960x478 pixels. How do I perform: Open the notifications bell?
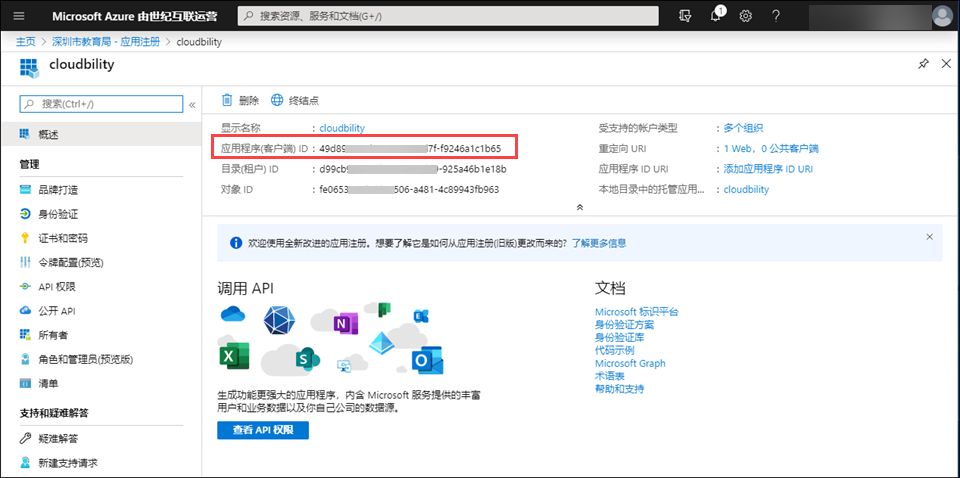point(716,16)
